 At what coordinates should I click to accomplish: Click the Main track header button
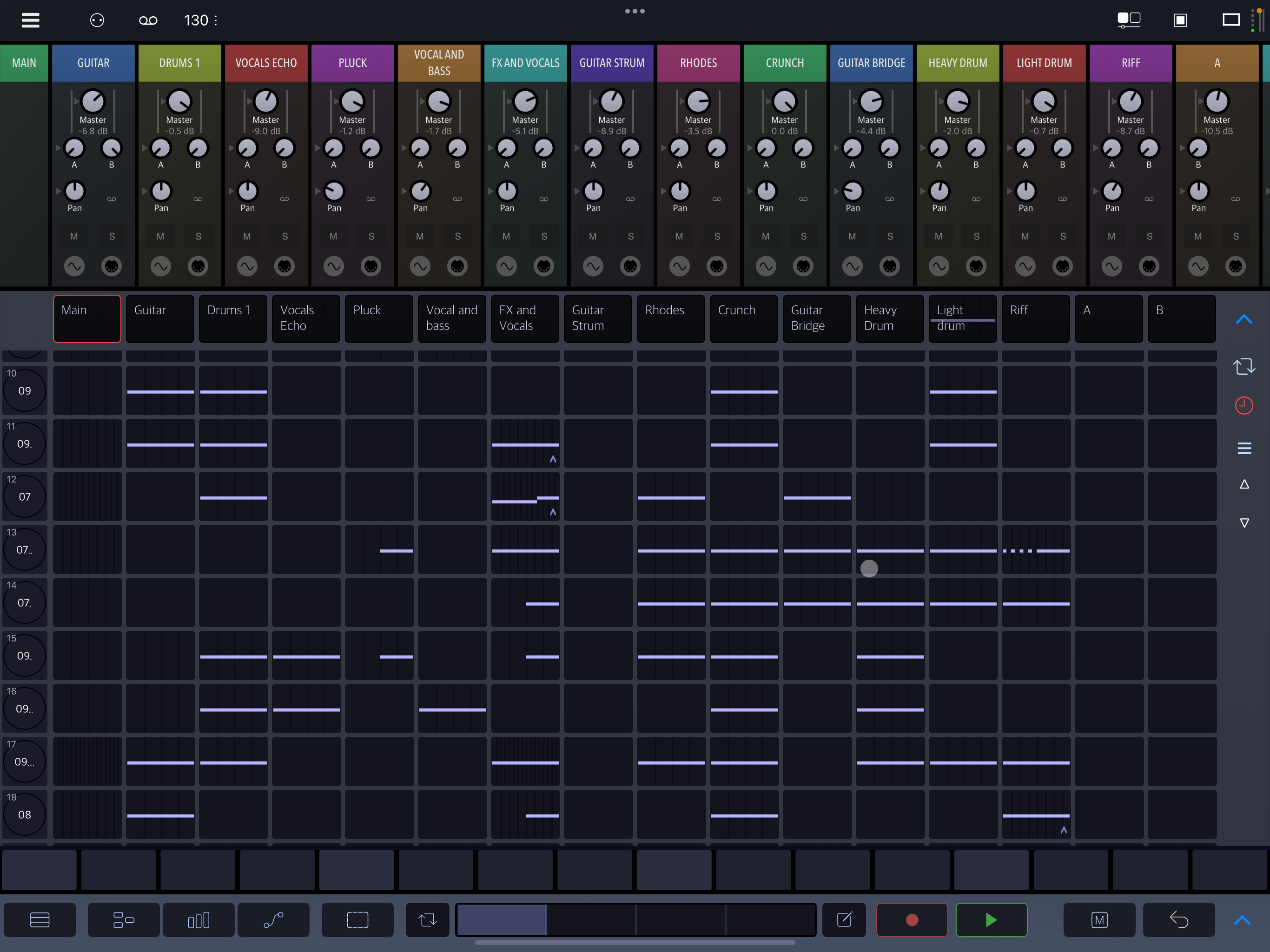(86, 318)
